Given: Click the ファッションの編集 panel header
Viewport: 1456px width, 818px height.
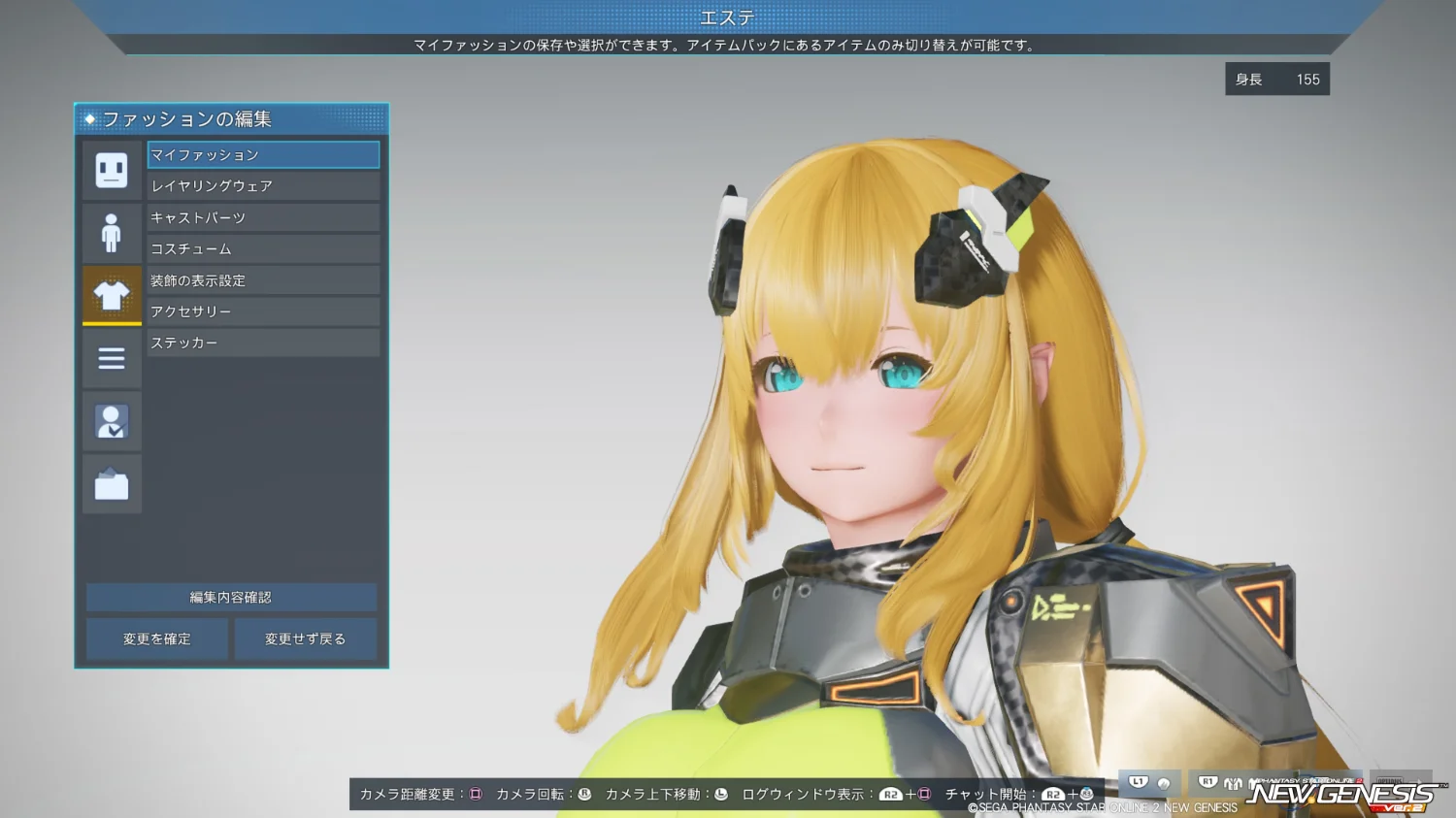Looking at the screenshot, I should tap(232, 118).
